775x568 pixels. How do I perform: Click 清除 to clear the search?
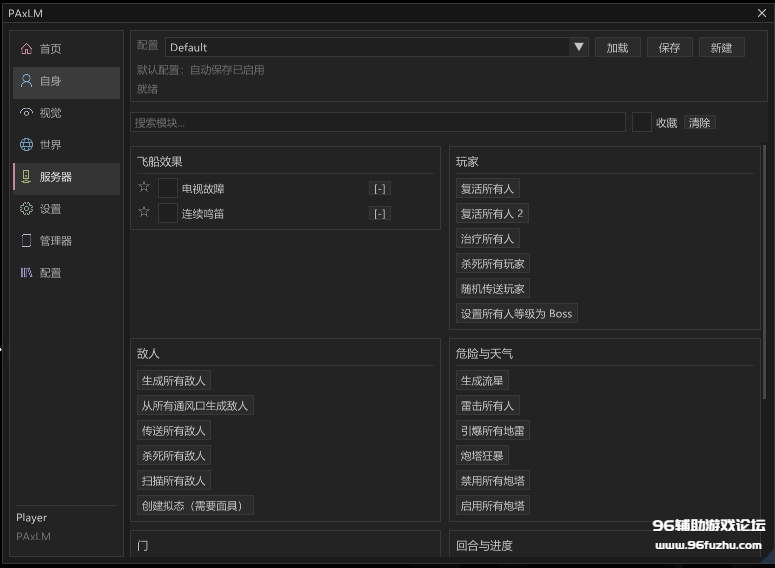(x=699, y=123)
